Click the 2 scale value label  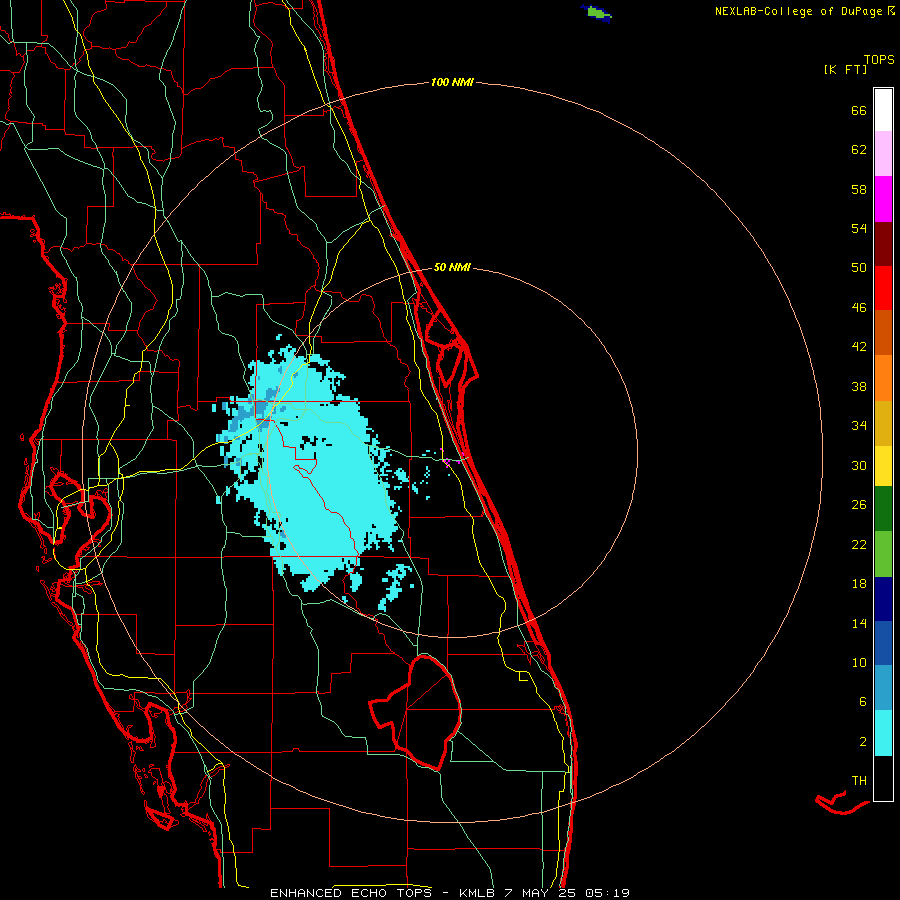click(x=863, y=742)
